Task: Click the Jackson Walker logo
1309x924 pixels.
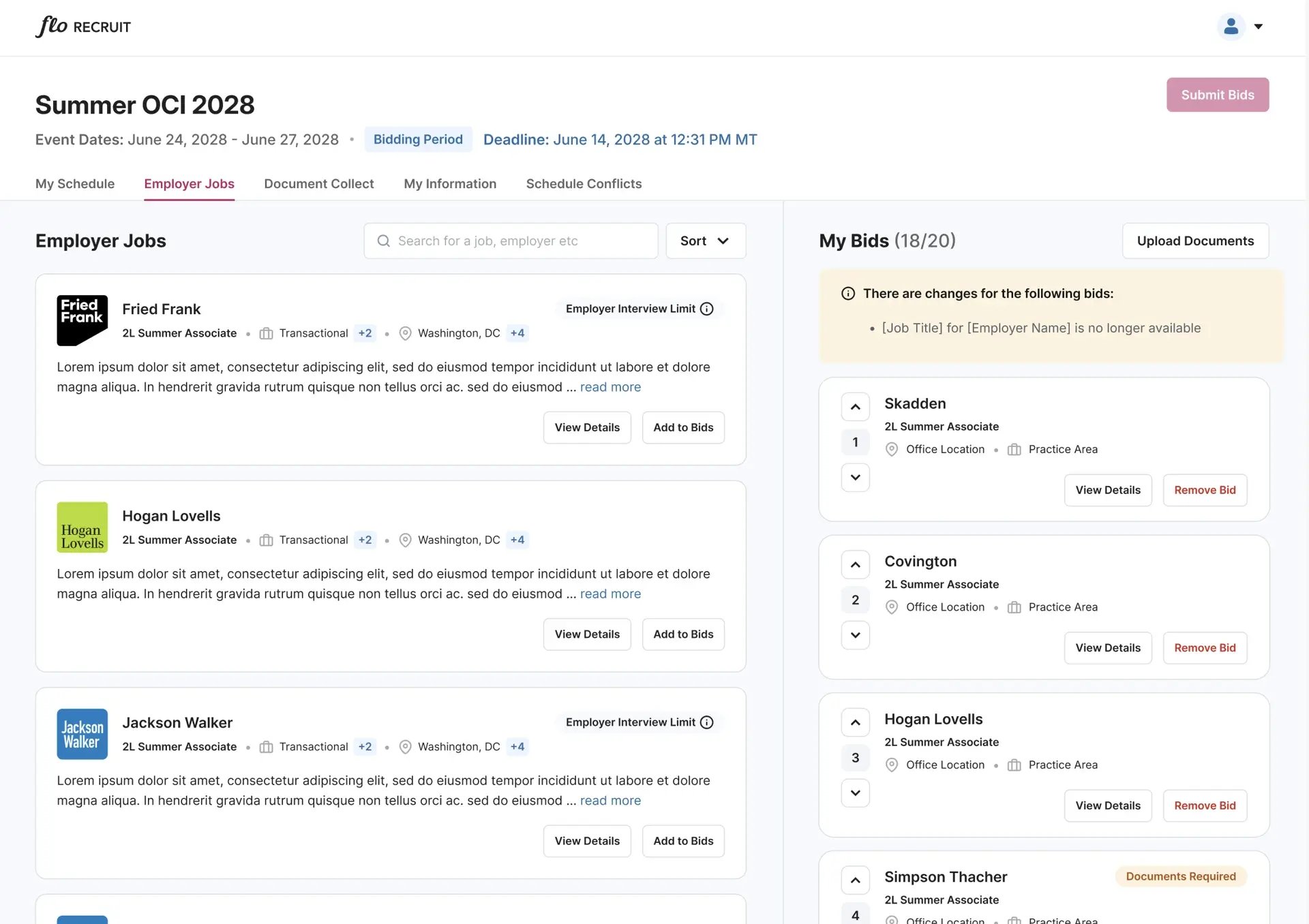Action: tap(82, 734)
